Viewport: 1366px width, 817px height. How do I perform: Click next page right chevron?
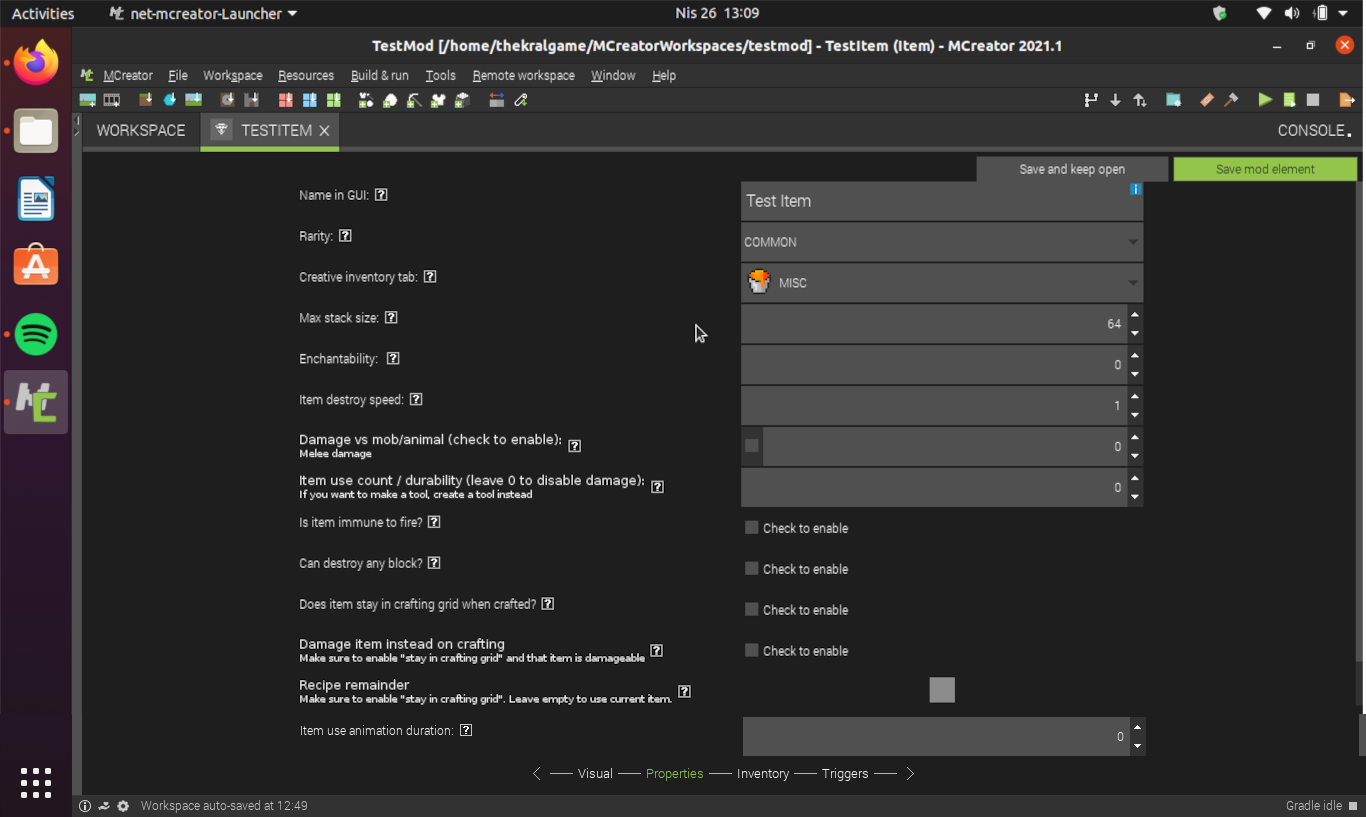pyautogui.click(x=909, y=774)
